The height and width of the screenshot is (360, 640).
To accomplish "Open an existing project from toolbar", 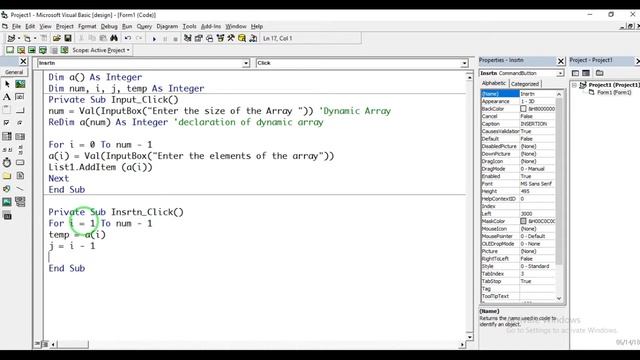I will 57,38.
